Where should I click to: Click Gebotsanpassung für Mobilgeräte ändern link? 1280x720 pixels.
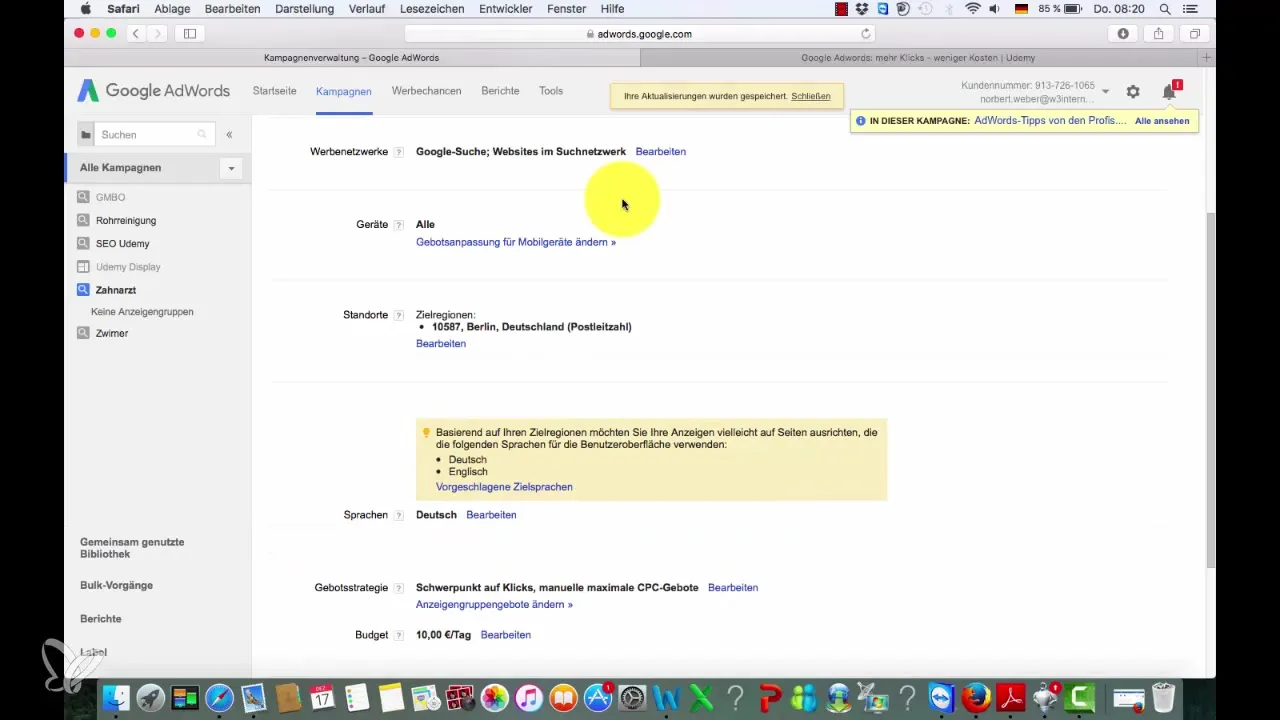tap(516, 242)
